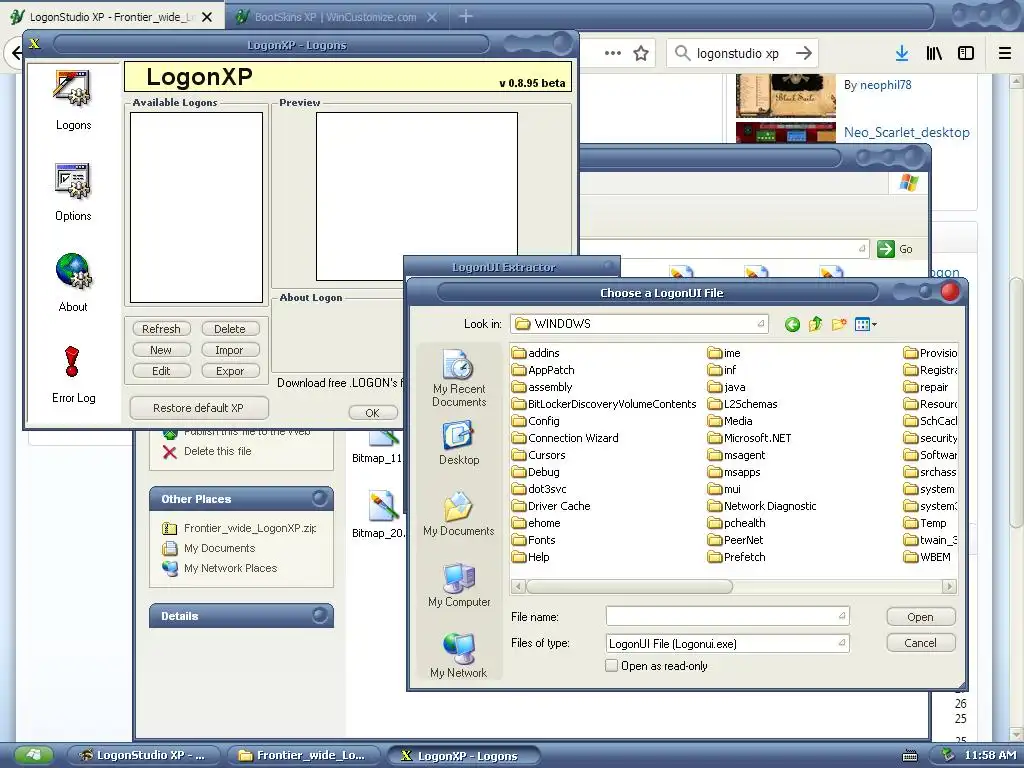Click right arrow of file list scrollbar

[x=950, y=586]
